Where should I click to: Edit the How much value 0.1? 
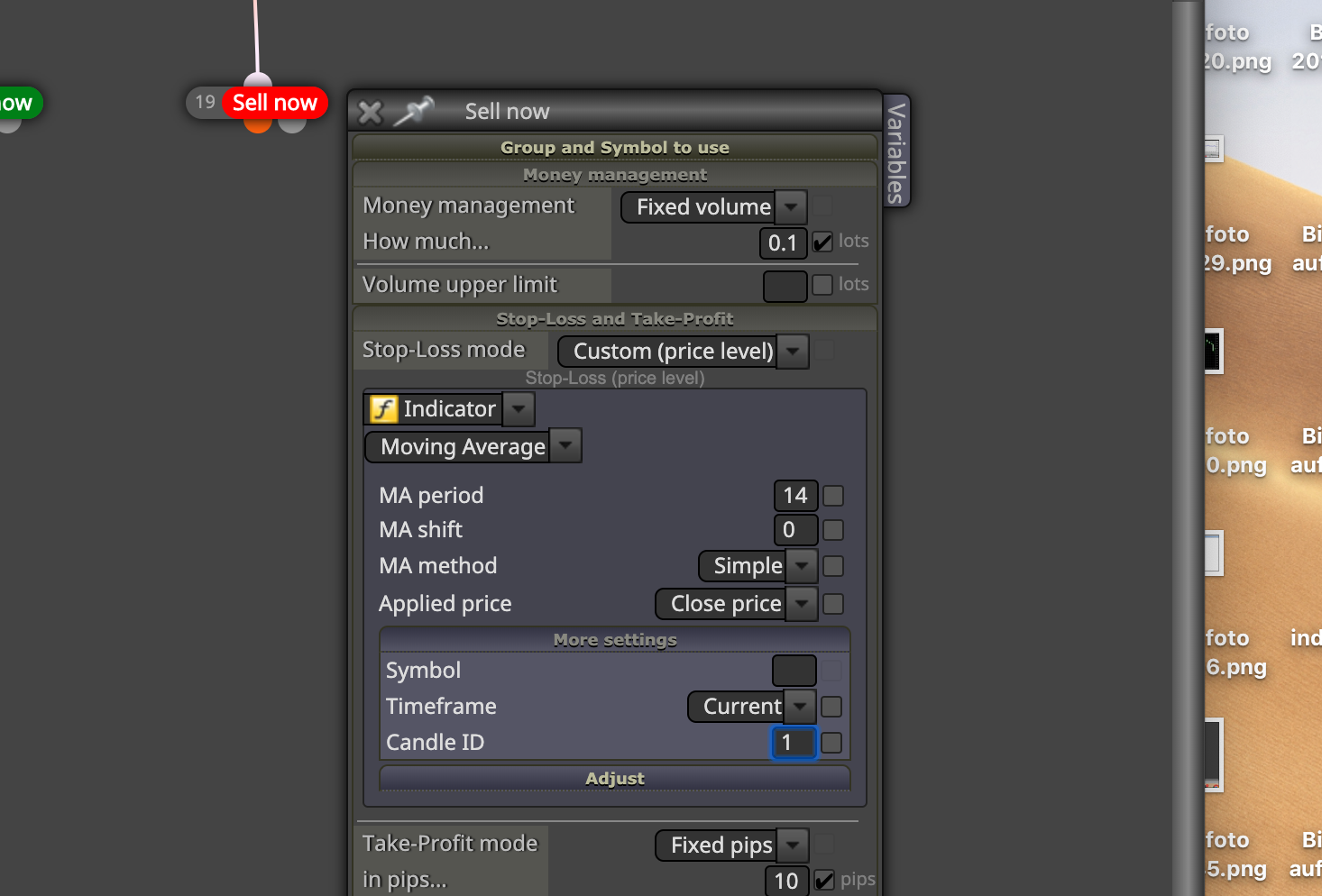point(783,242)
